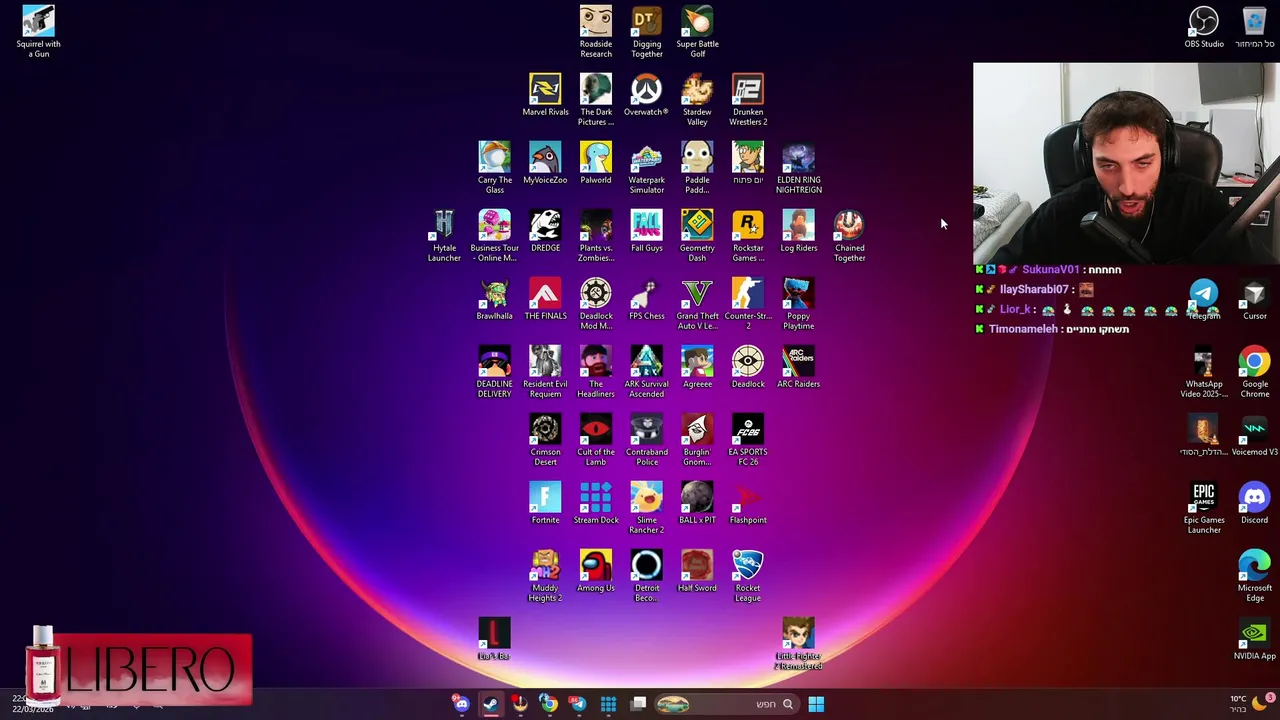Launch Slime Rancher 2 icon
Image resolution: width=1280 pixels, height=720 pixels.
click(647, 507)
